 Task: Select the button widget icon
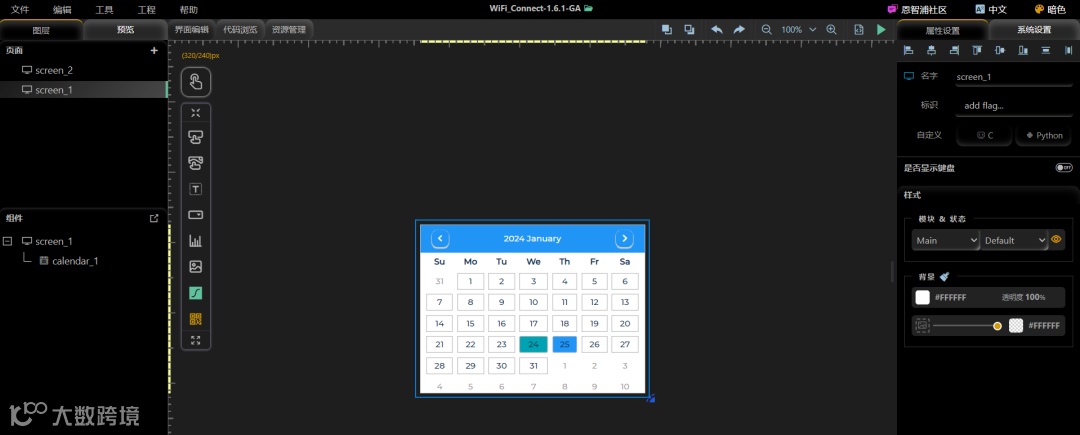196,137
